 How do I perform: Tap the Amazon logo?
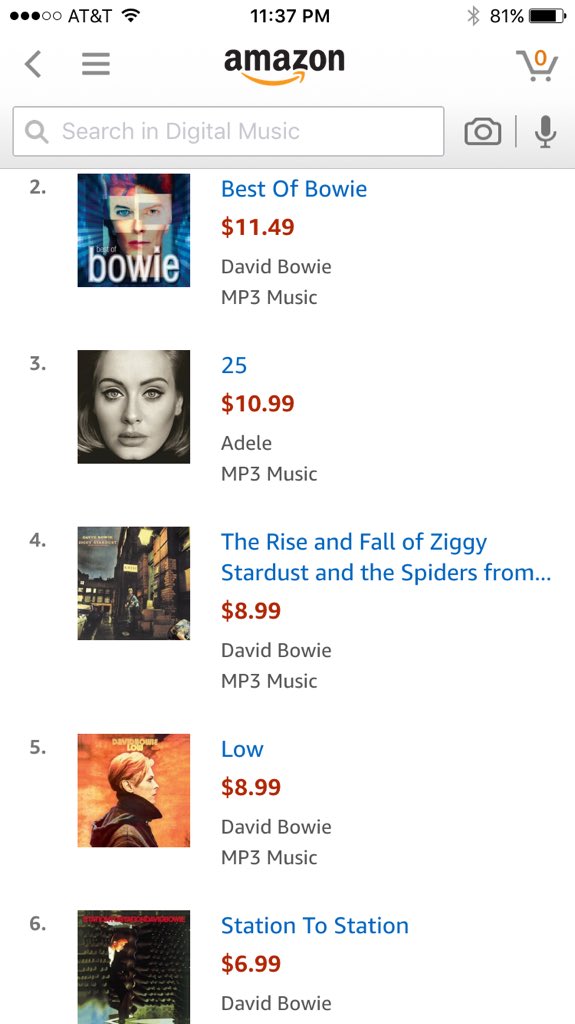(284, 66)
